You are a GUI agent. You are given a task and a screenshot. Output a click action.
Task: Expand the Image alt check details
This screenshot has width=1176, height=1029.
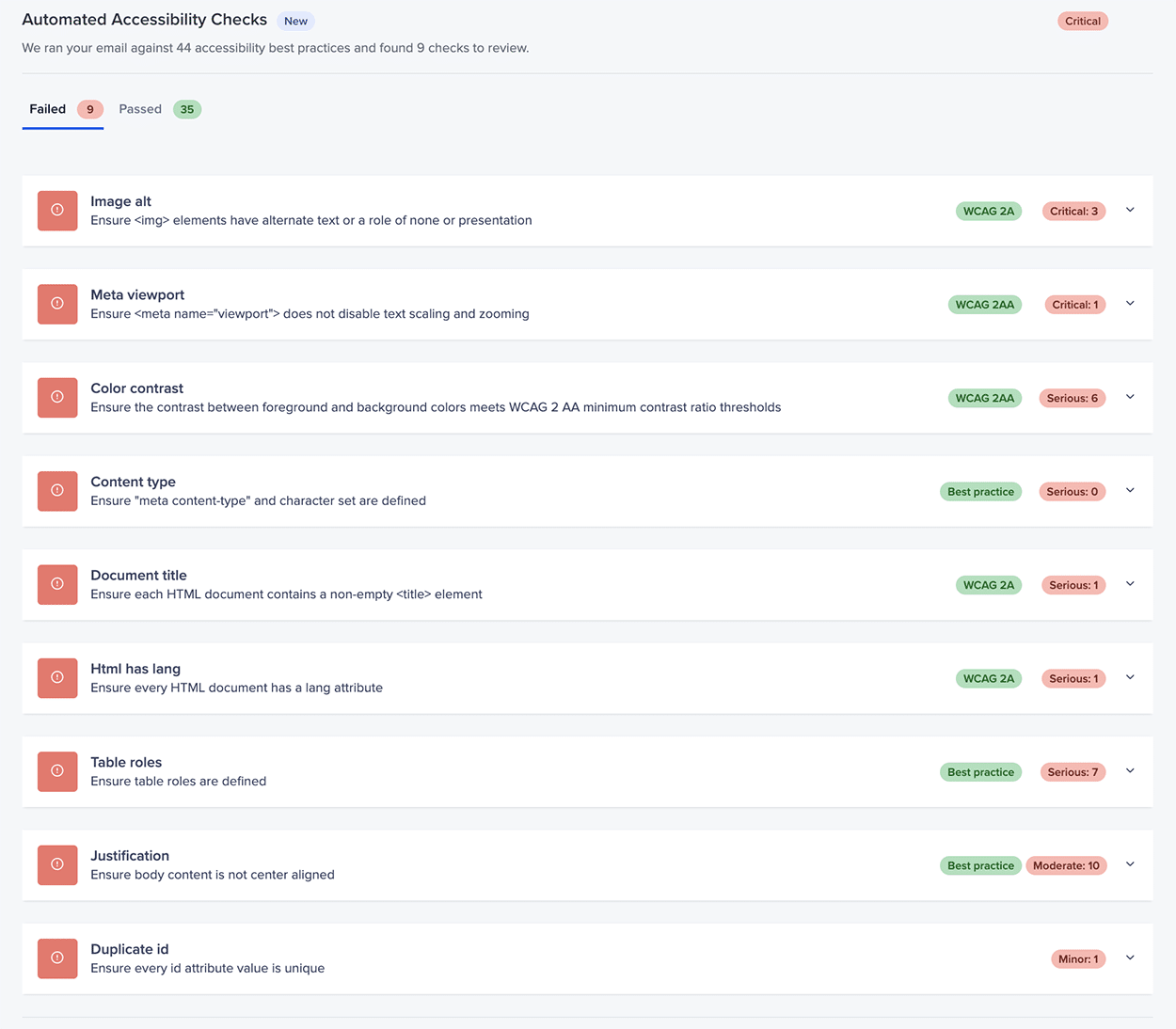(x=1130, y=210)
